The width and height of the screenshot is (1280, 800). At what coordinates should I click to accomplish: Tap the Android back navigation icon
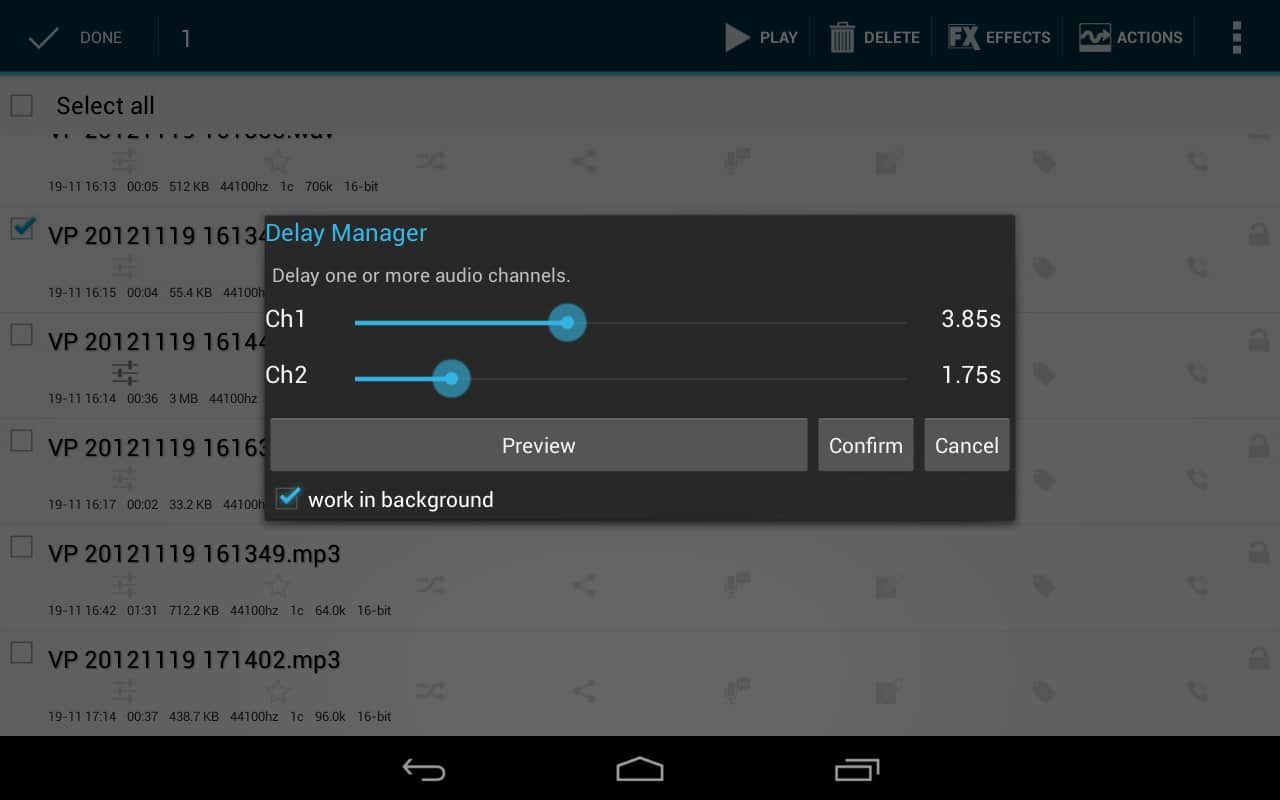(x=424, y=769)
